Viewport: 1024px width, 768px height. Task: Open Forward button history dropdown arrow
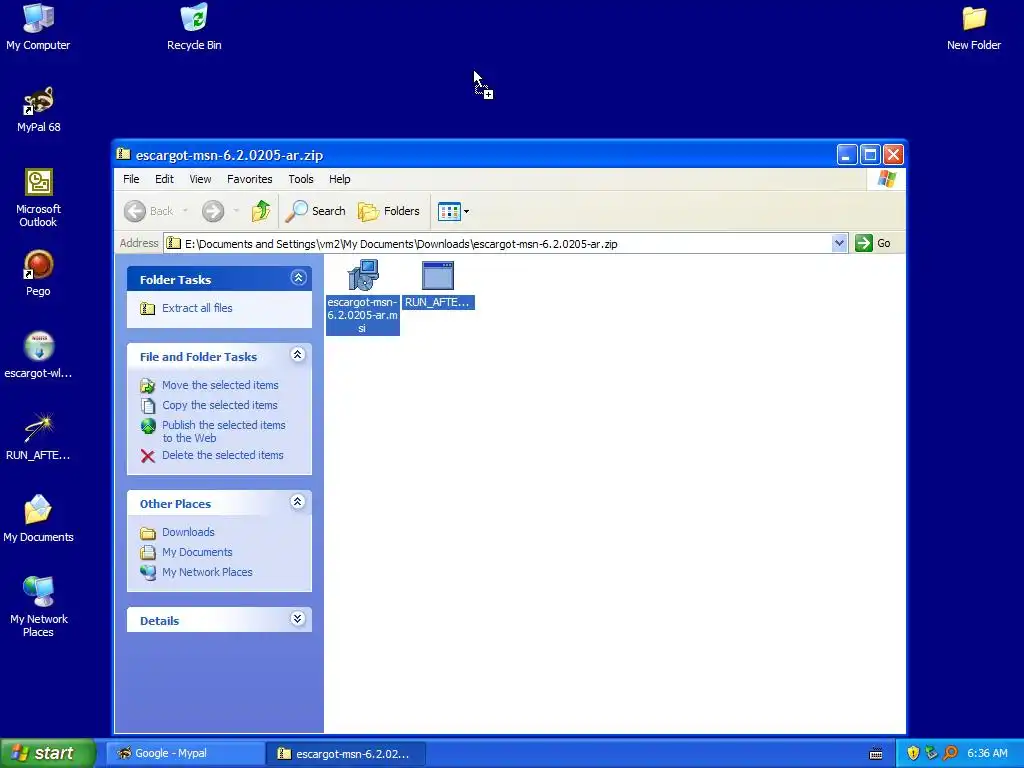(x=236, y=211)
